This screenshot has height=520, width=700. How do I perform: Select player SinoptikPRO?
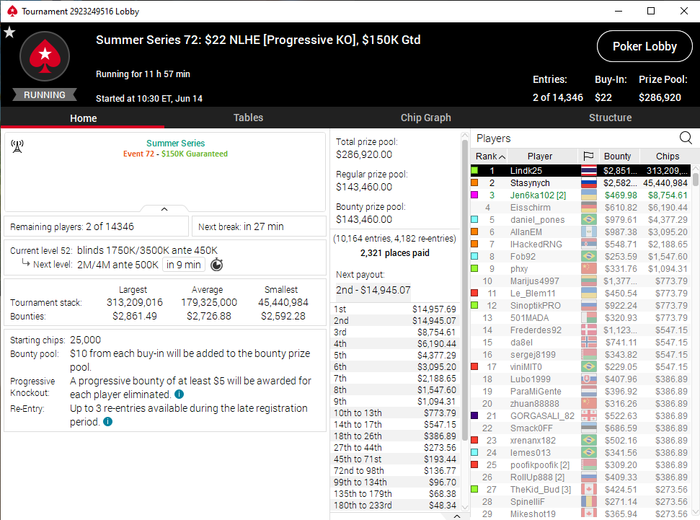tap(580, 306)
